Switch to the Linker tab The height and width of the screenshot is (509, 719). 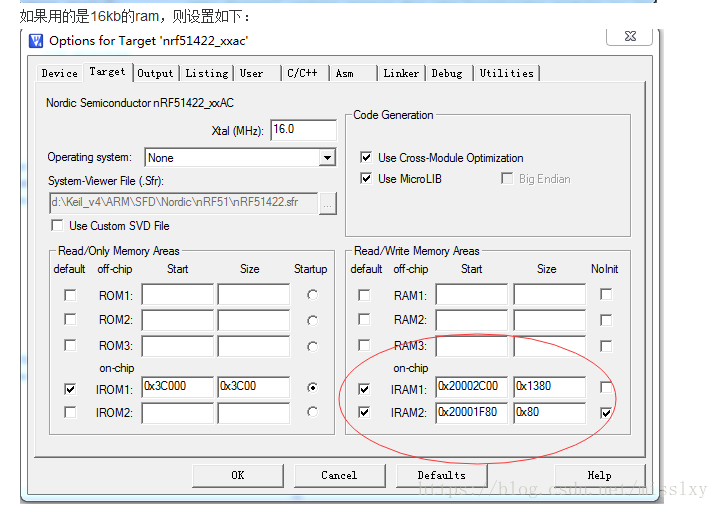point(401,73)
